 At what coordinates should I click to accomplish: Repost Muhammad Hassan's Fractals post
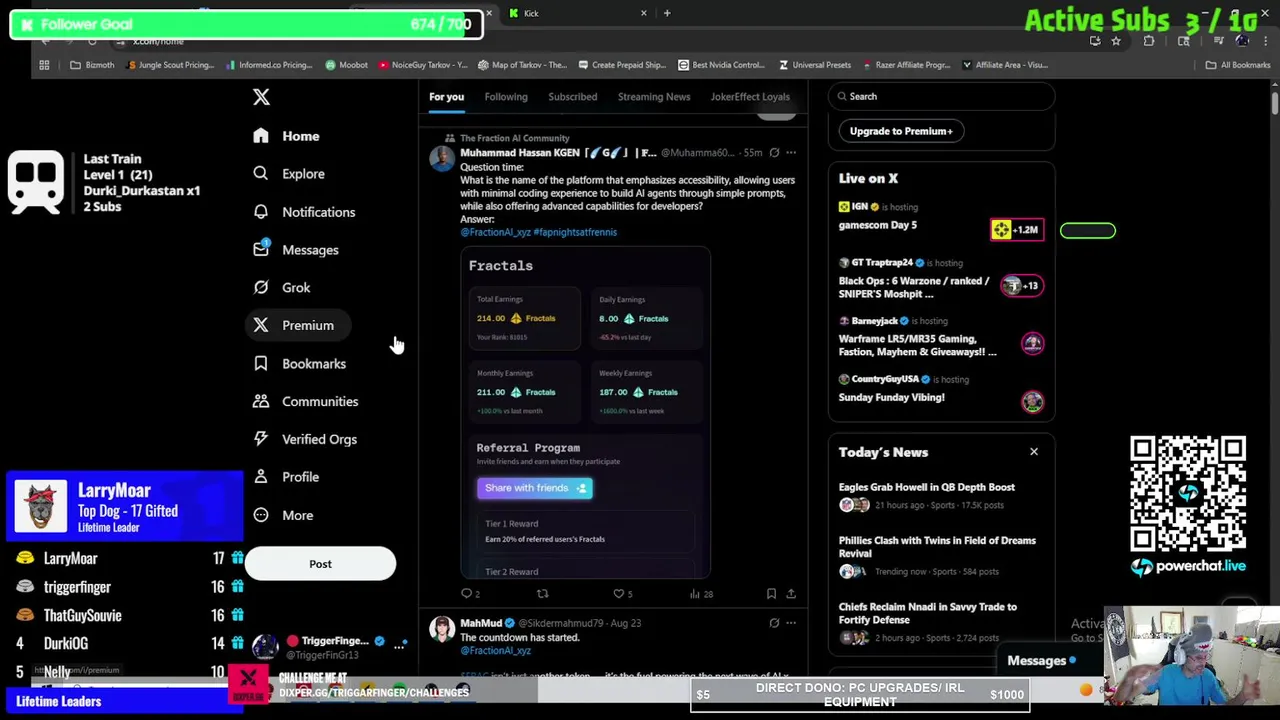[542, 594]
